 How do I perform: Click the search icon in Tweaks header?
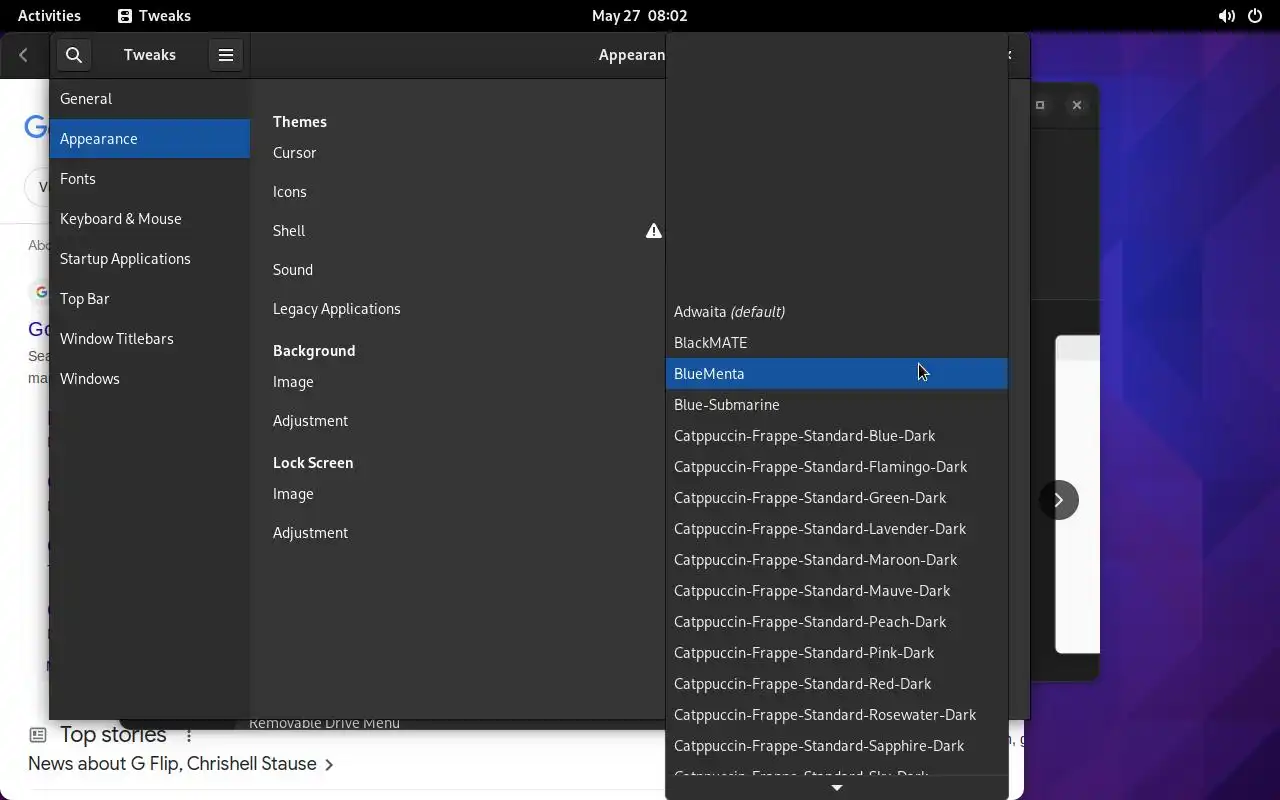click(x=74, y=55)
